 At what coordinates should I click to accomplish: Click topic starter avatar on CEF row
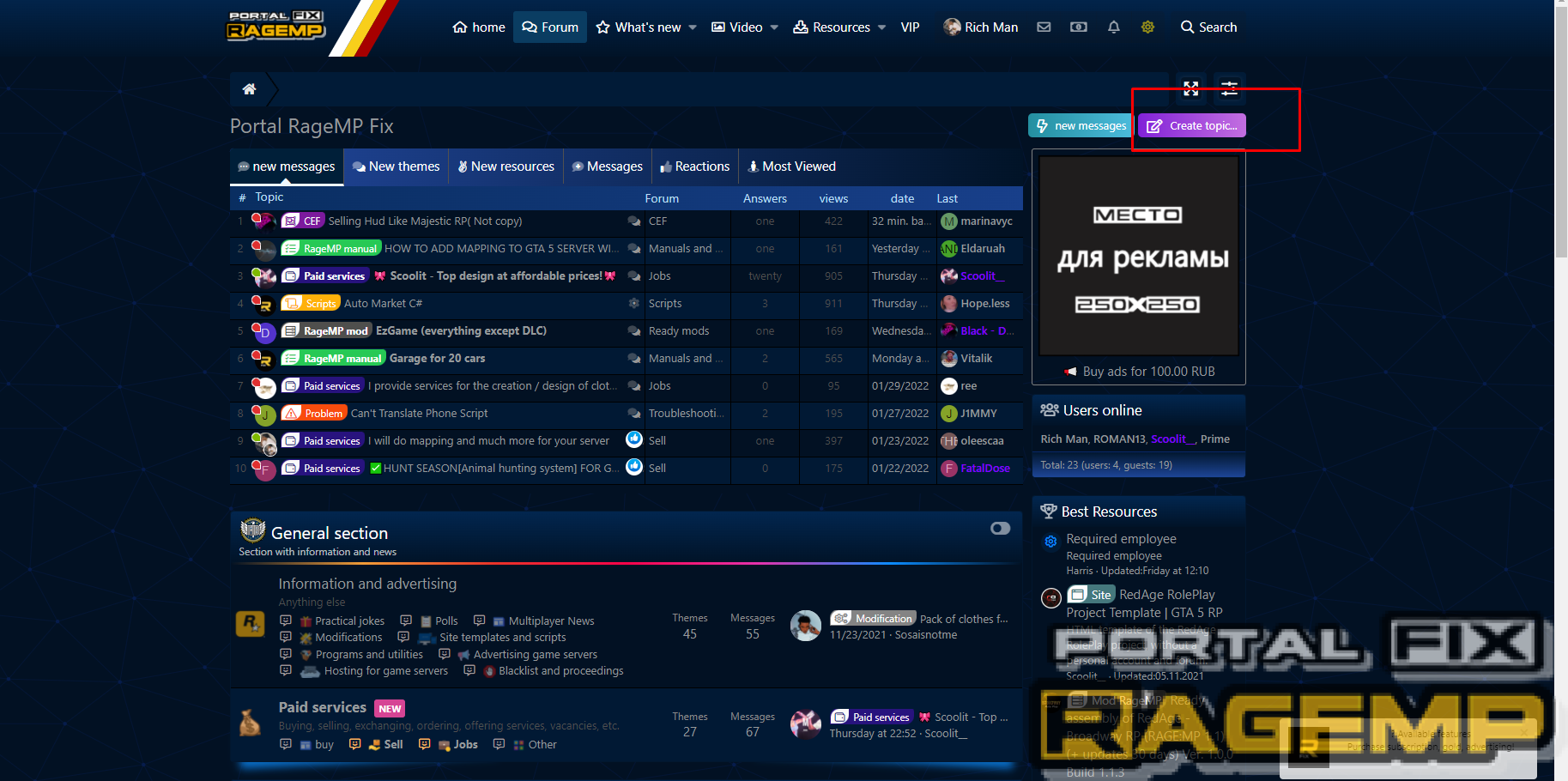[264, 222]
